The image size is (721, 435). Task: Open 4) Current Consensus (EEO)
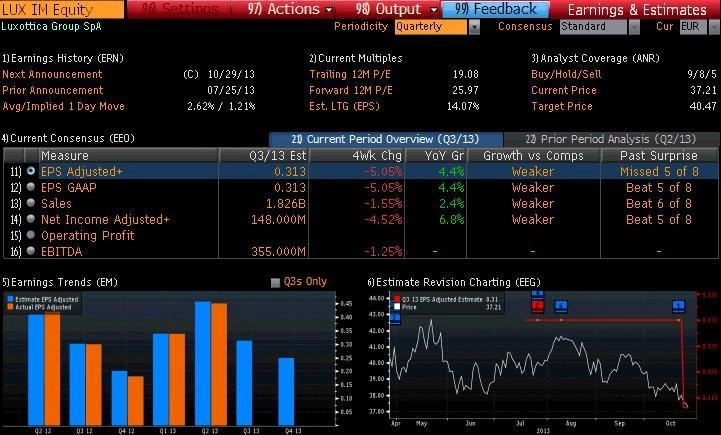coord(69,138)
